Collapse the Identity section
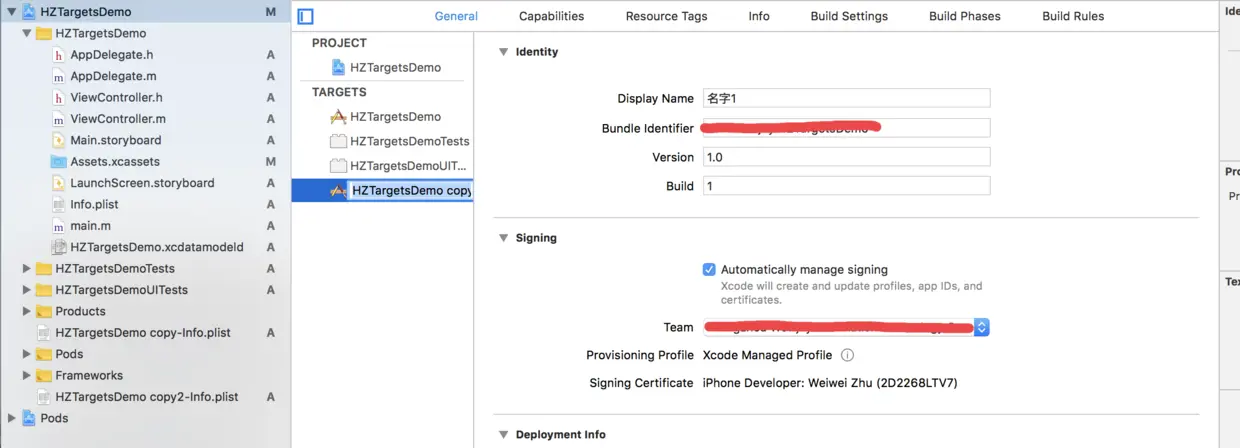Screen dimensions: 1240x448 tap(503, 52)
